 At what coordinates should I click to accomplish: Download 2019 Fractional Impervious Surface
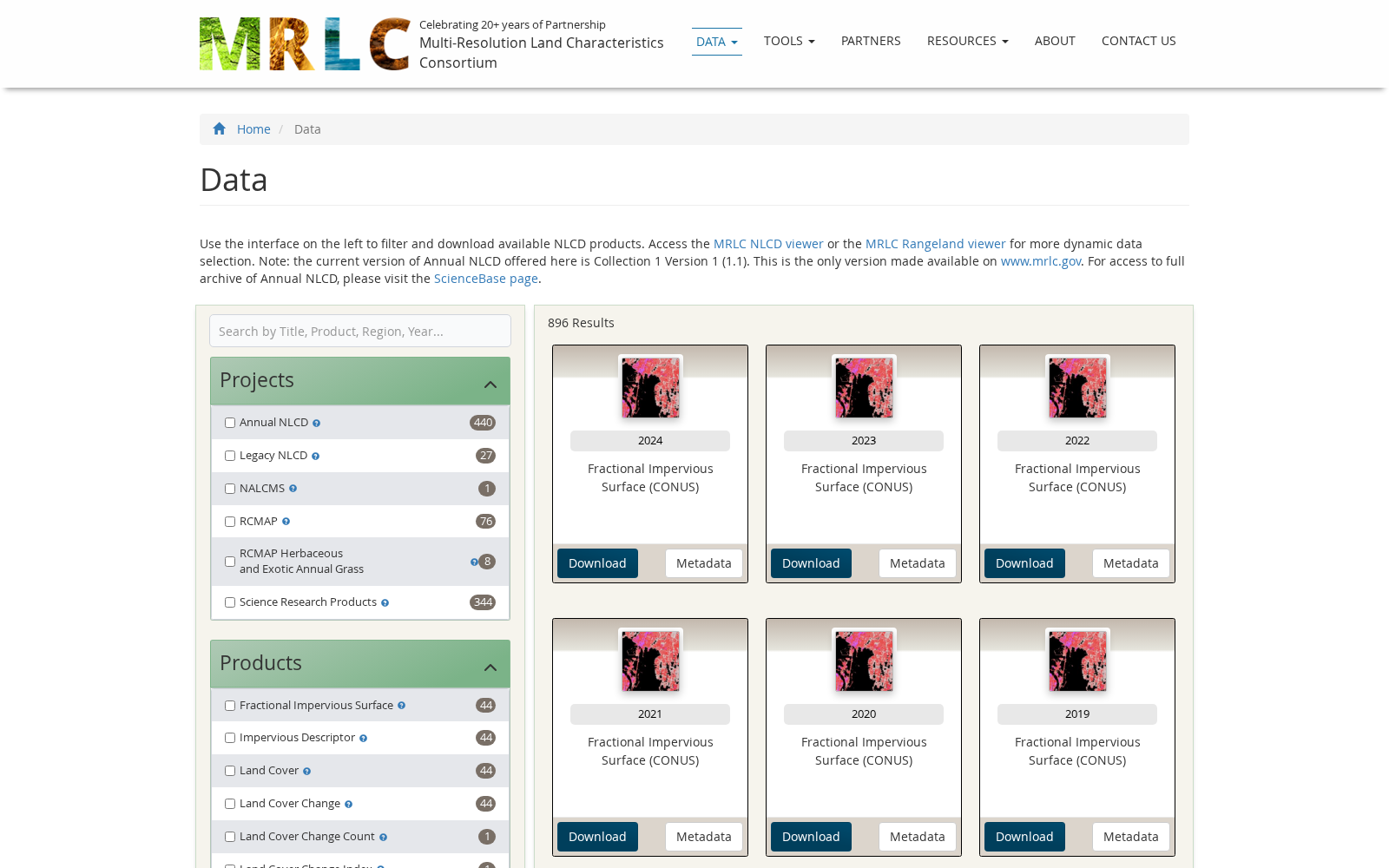(1024, 837)
